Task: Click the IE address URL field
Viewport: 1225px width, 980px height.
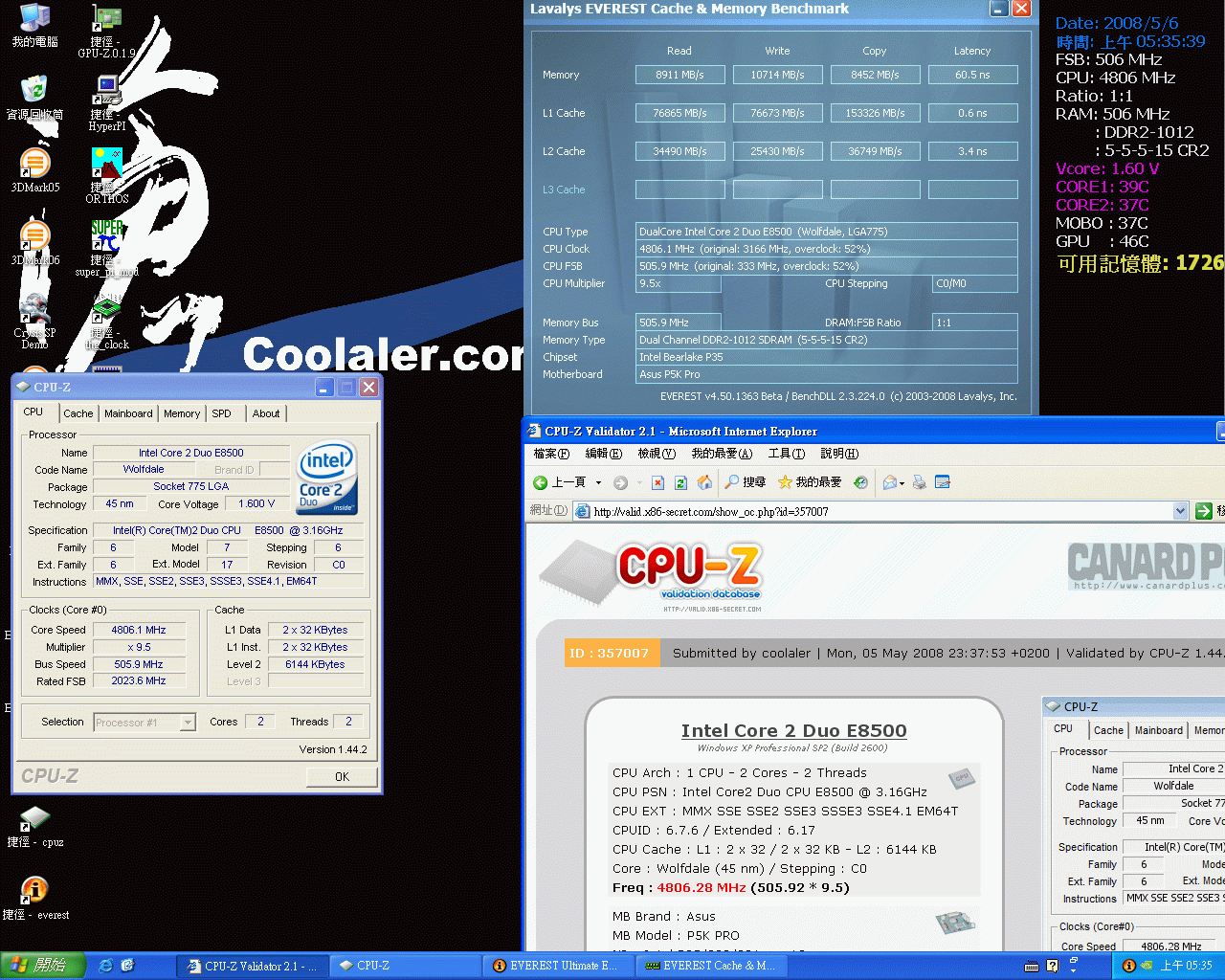Action: tap(880, 511)
